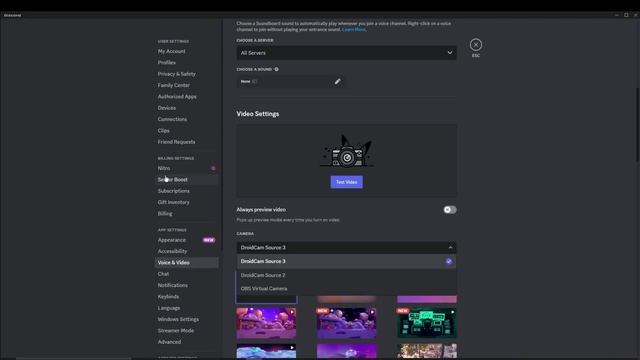Viewport: 640px width, 360px height.
Task: Click the settings page vertical scrollbar
Action: (637, 124)
